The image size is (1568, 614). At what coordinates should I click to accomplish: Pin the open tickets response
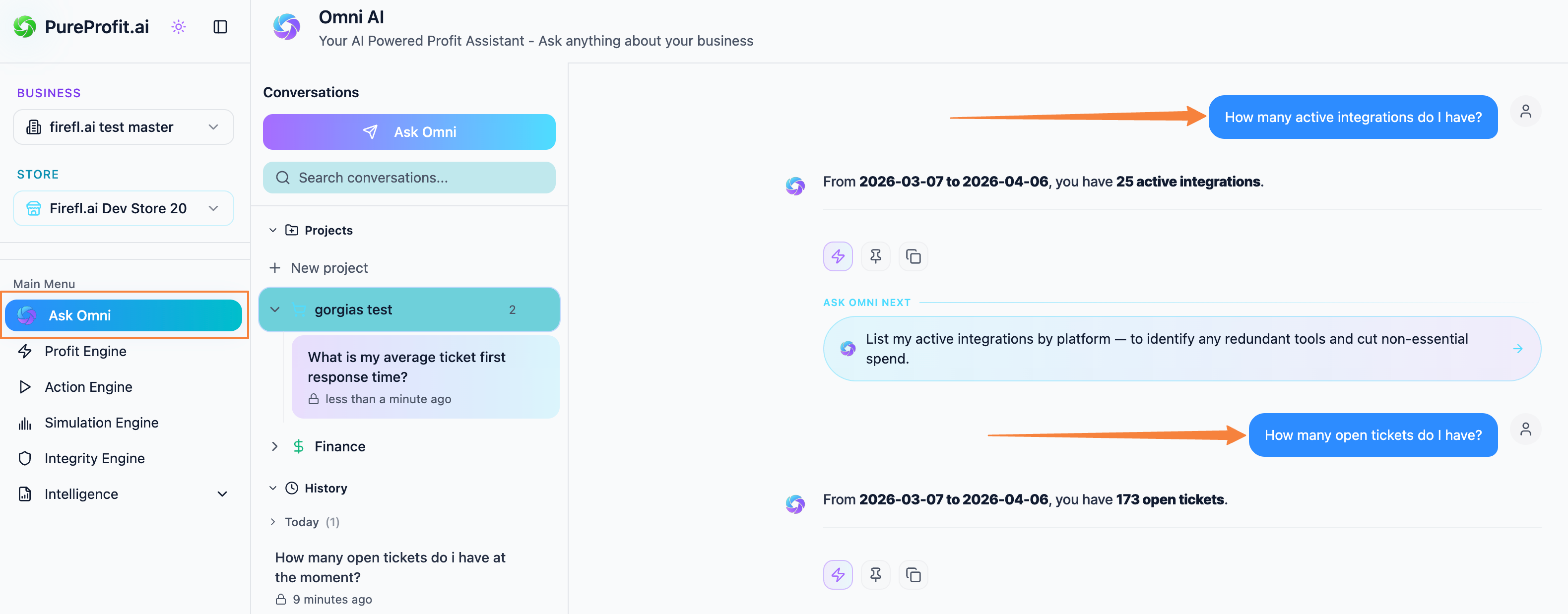pyautogui.click(x=875, y=574)
